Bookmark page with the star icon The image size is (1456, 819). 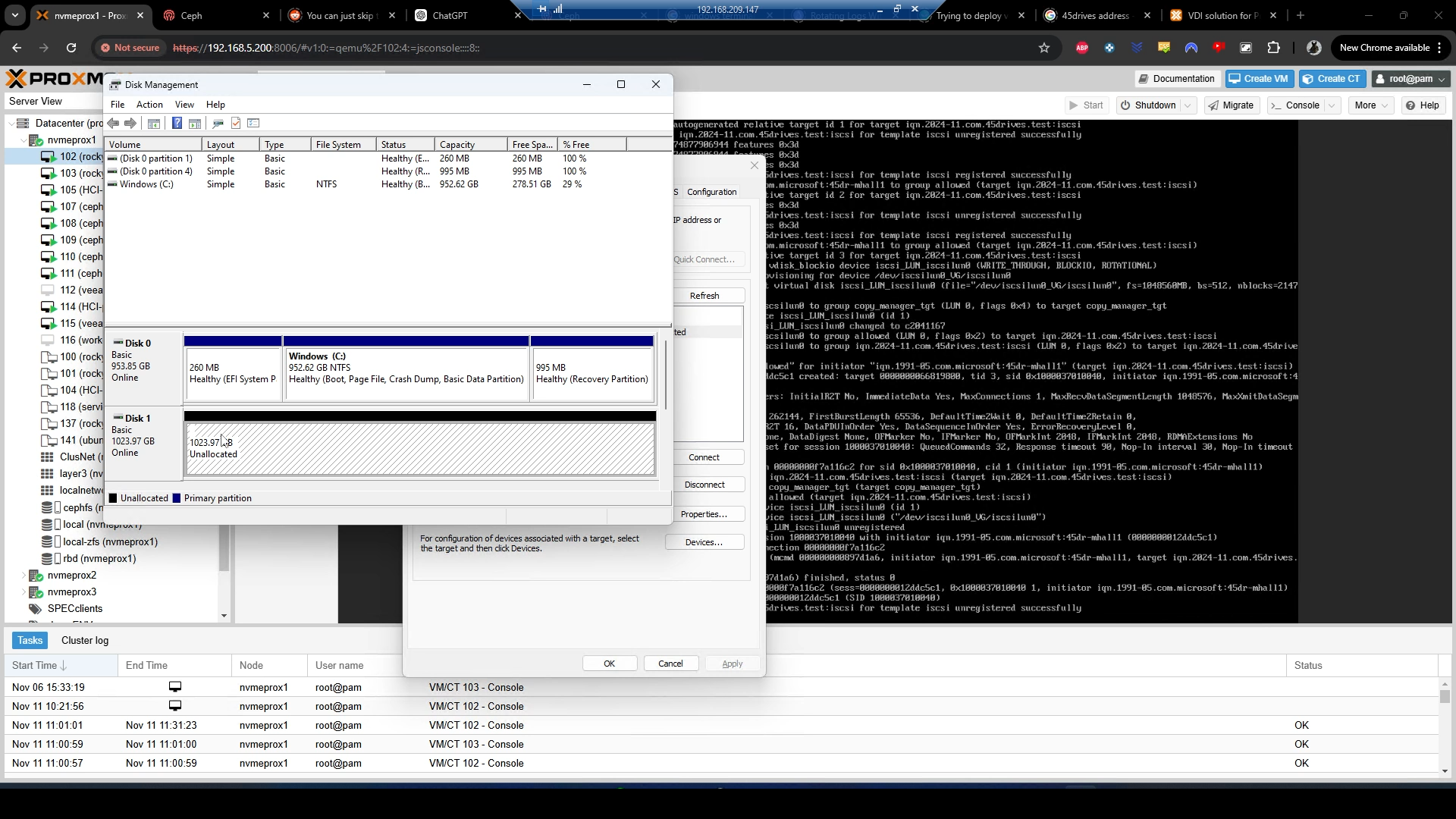tap(1044, 48)
